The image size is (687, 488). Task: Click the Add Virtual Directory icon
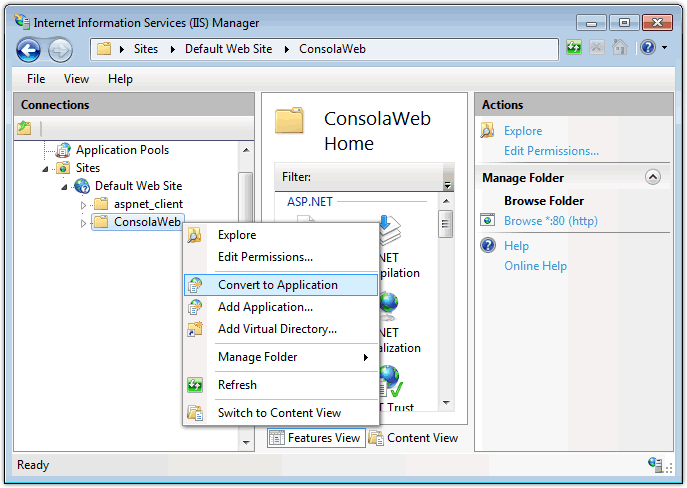[195, 329]
